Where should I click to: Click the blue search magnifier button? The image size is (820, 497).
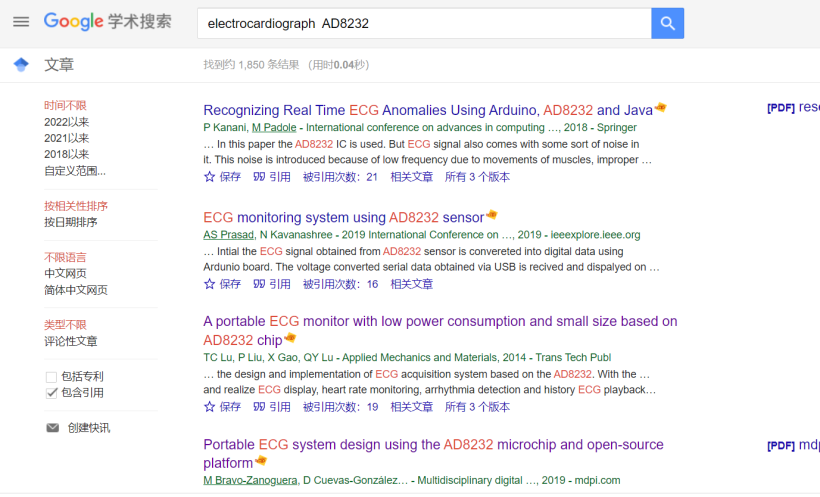point(667,24)
